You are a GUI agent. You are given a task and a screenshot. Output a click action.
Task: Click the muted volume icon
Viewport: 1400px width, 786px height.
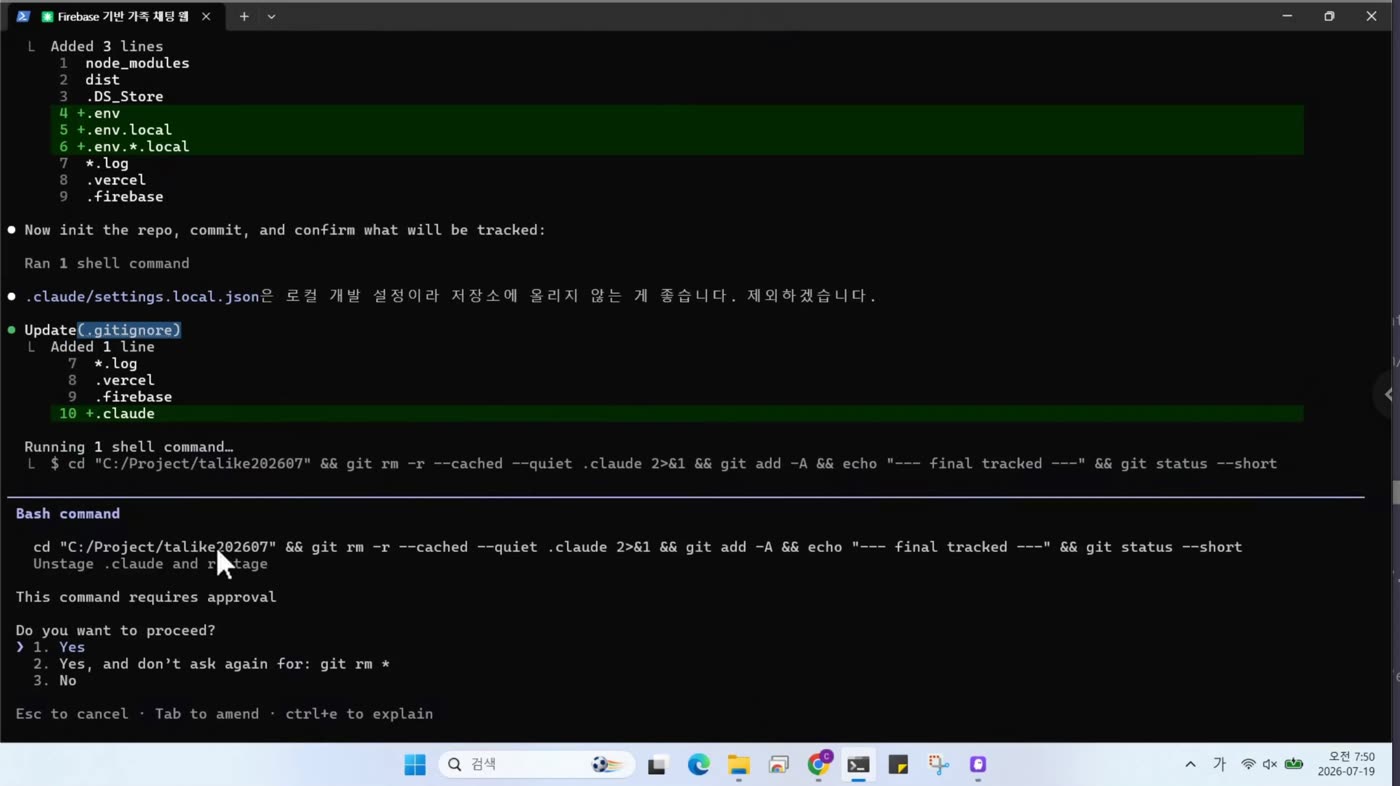click(1270, 765)
